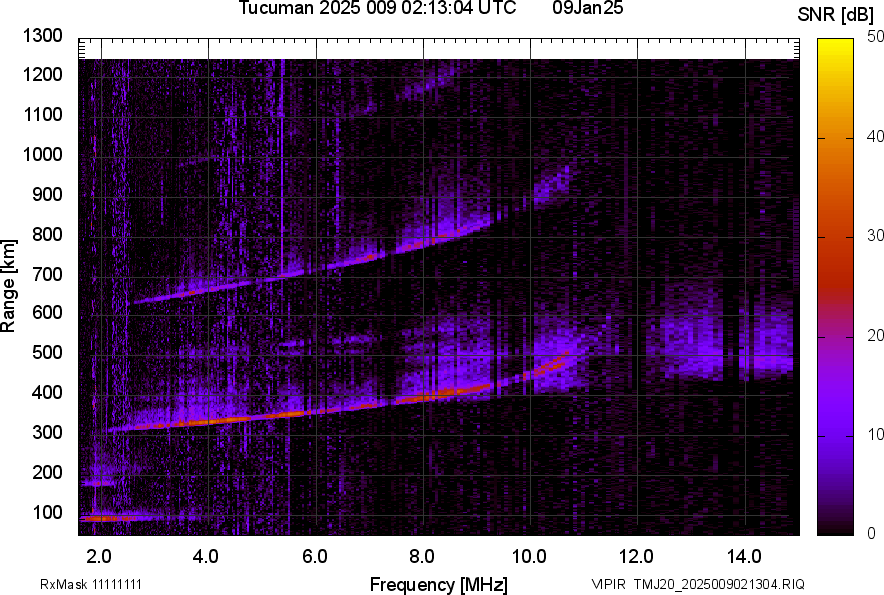Click the date label '09Jan25'

tap(587, 8)
